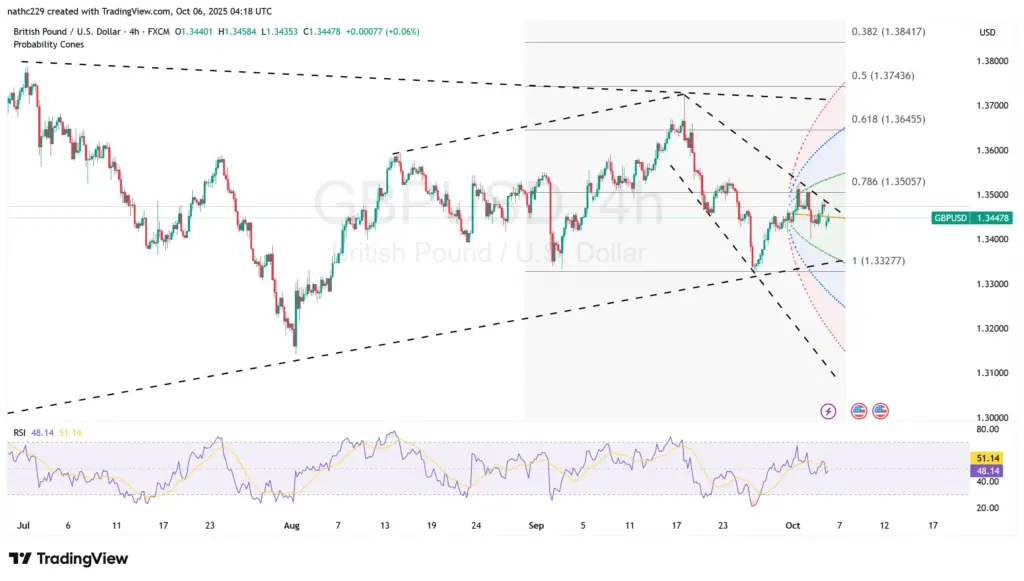Click the Aug label on the time axis

pyautogui.click(x=291, y=524)
